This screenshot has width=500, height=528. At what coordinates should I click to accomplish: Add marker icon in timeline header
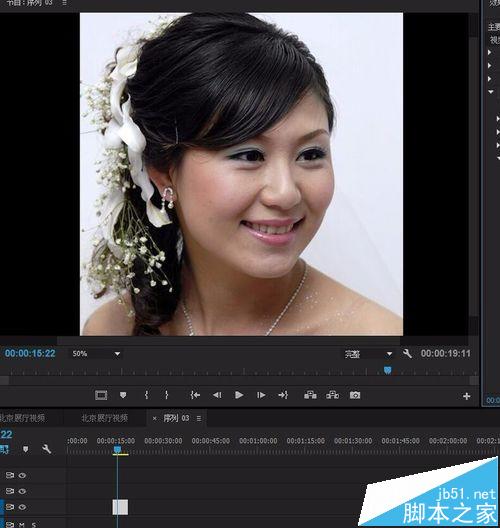[x=25, y=449]
